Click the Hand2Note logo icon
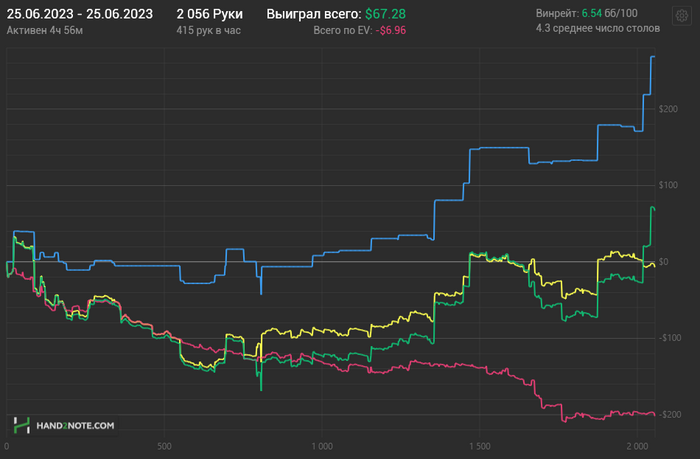 (22, 425)
